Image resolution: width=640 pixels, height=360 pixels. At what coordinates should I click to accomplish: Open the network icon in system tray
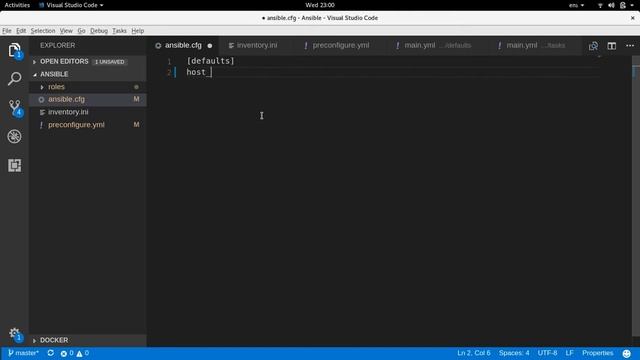(600, 5)
